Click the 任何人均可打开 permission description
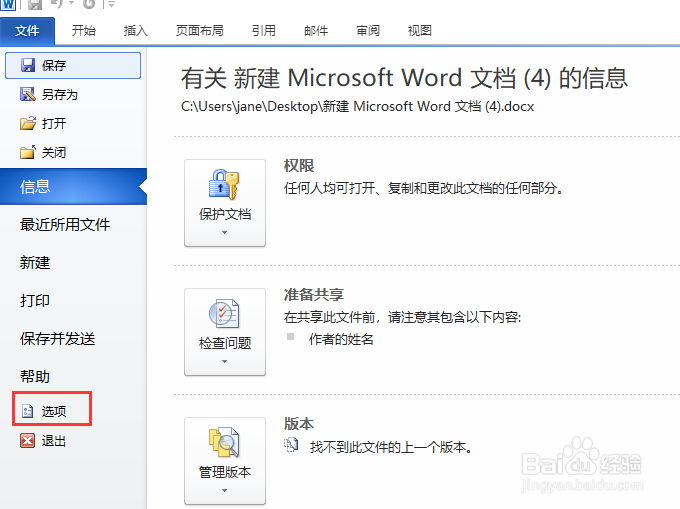 click(x=423, y=188)
